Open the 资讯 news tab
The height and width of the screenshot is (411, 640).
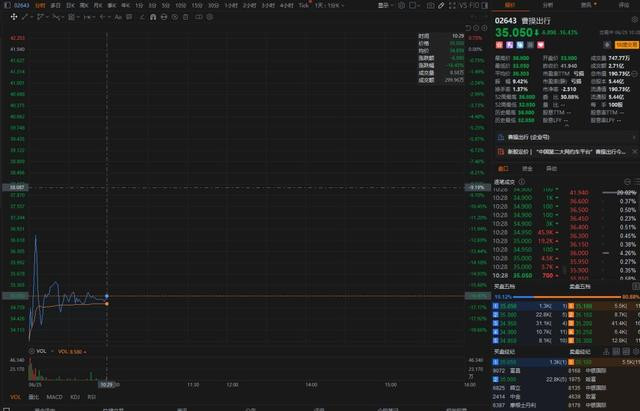(586, 5)
